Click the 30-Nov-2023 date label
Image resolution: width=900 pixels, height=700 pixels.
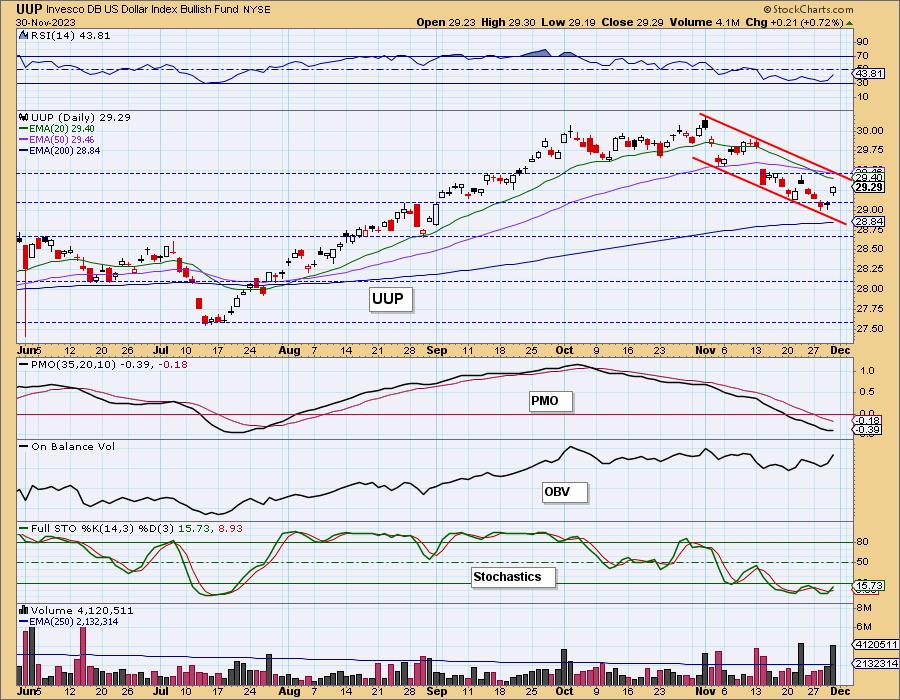(44, 23)
